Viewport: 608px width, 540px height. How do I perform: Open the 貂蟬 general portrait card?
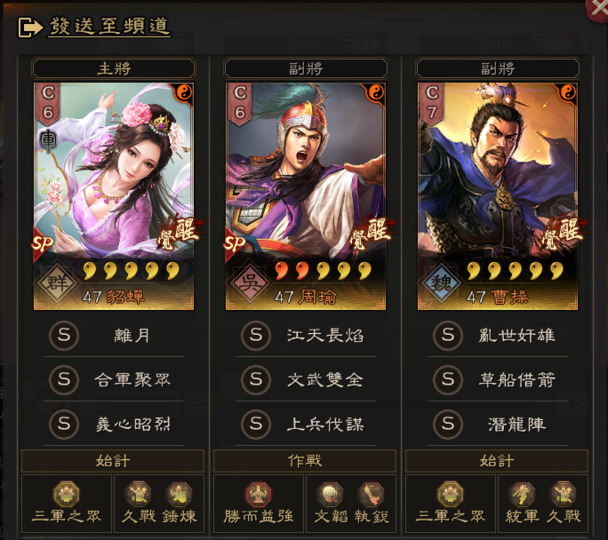(114, 196)
